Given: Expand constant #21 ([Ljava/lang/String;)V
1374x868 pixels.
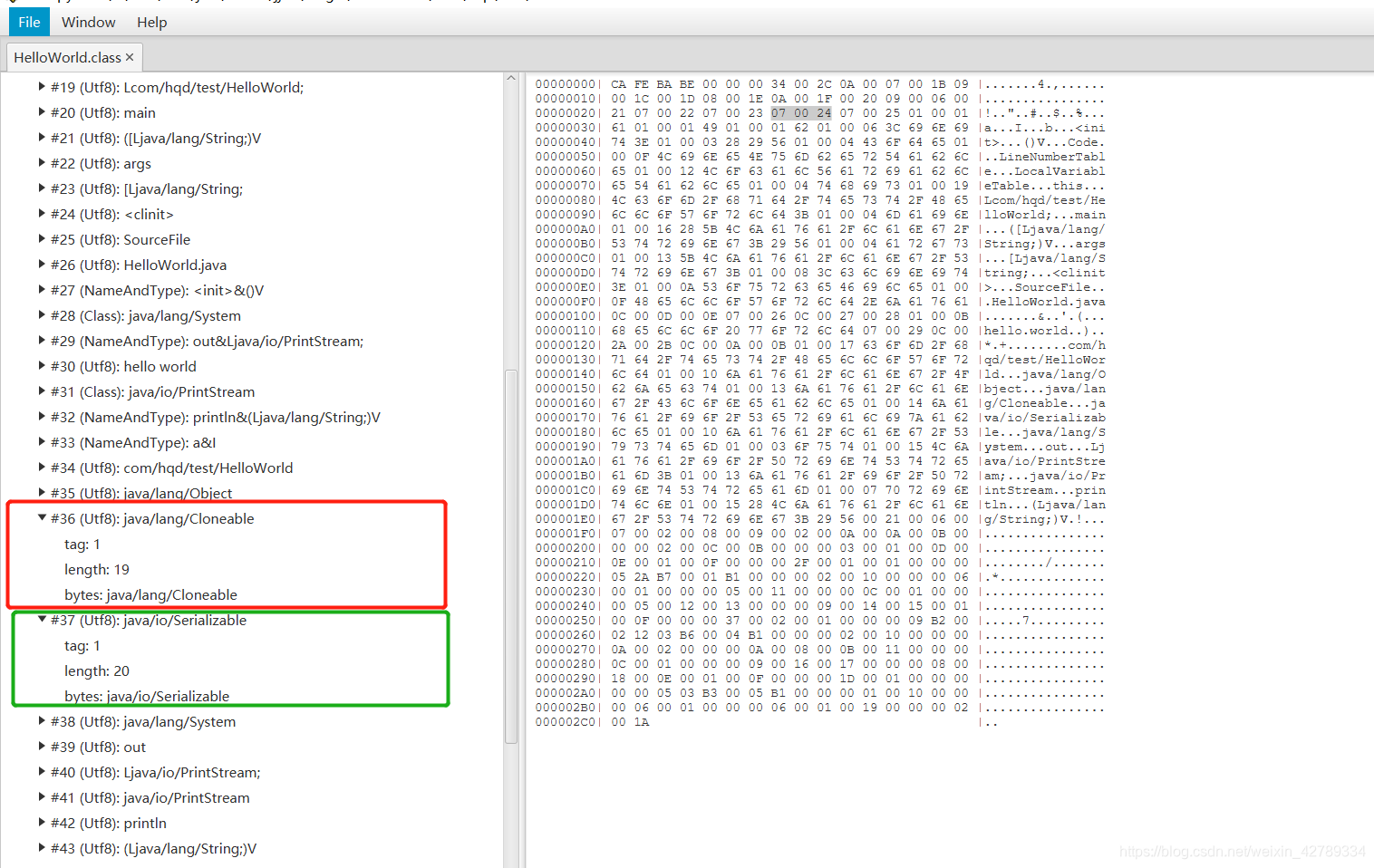Looking at the screenshot, I should coord(42,138).
